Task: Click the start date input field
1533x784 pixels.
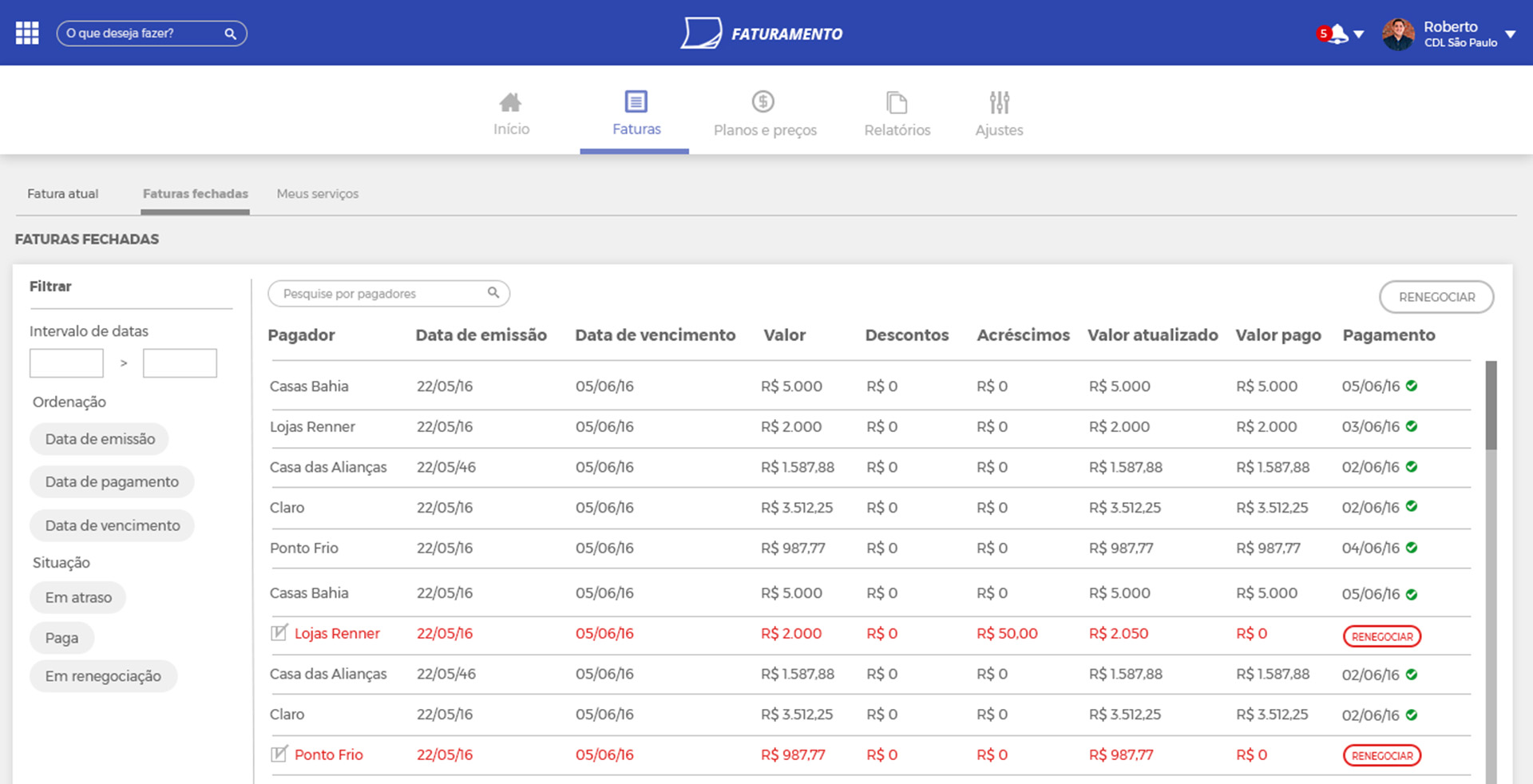Action: point(66,363)
